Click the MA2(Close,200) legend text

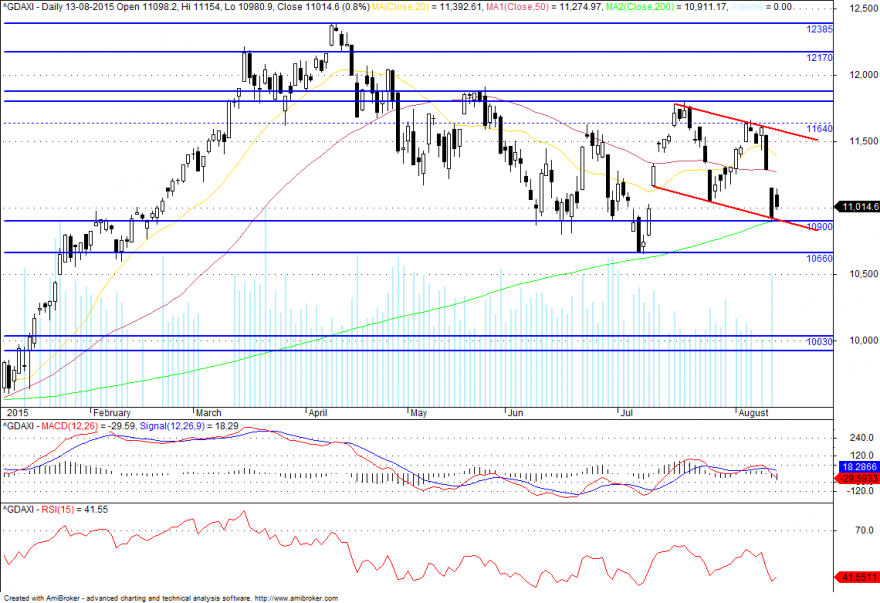click(x=641, y=7)
